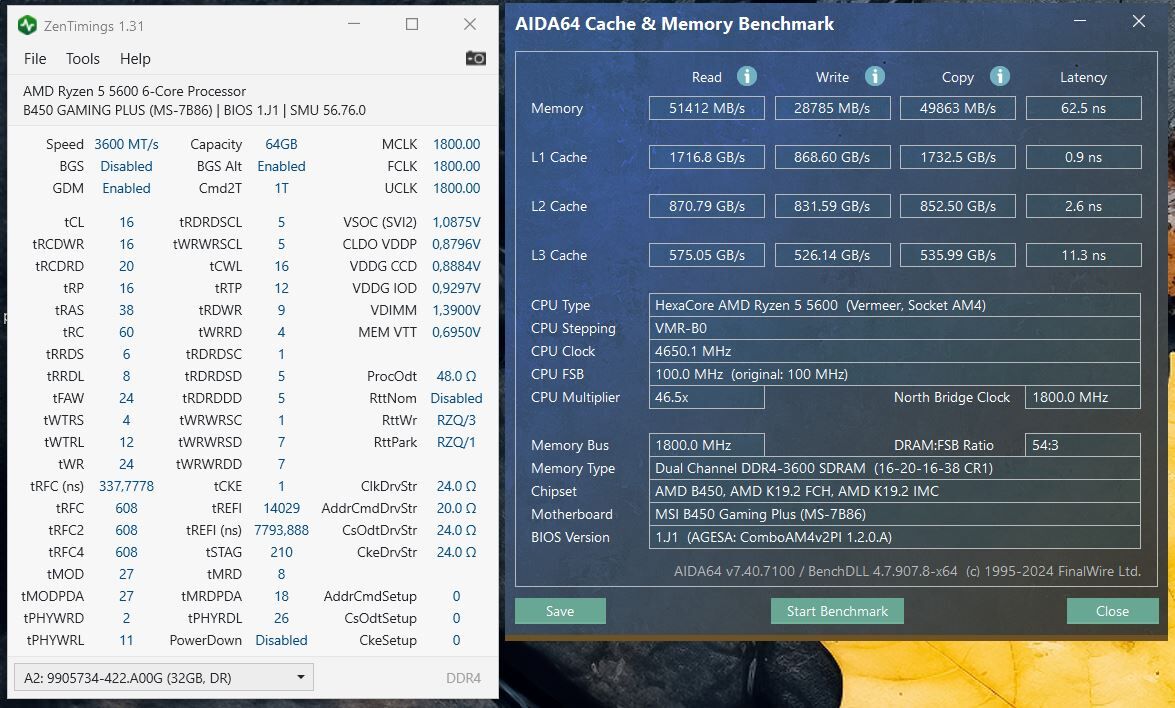The height and width of the screenshot is (708, 1175).
Task: Click the green Close button in AIDA64
Action: [x=1112, y=611]
